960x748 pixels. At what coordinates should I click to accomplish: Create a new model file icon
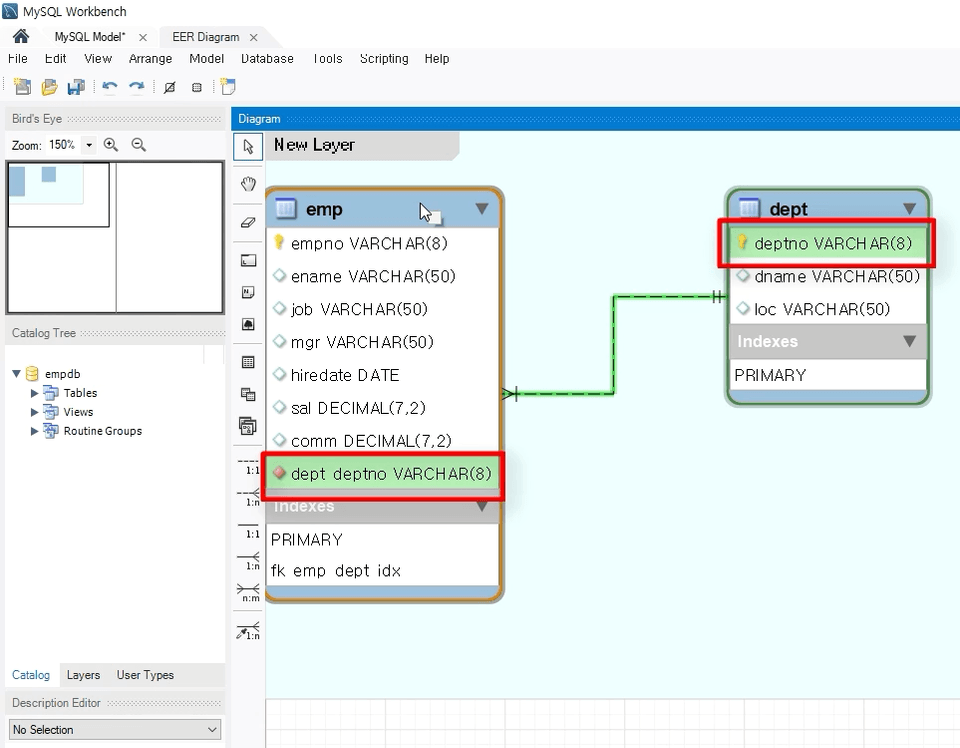click(22, 87)
